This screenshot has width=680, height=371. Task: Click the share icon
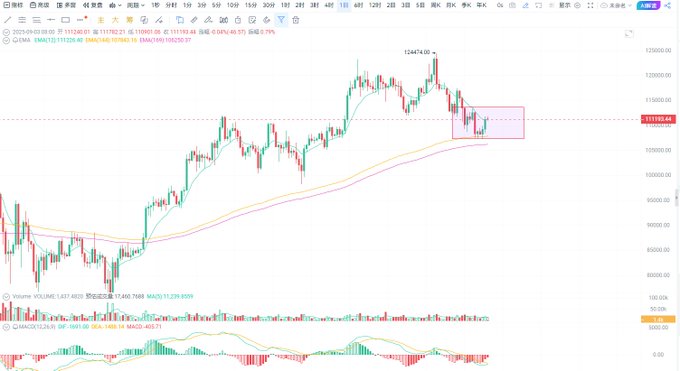[x=667, y=5]
